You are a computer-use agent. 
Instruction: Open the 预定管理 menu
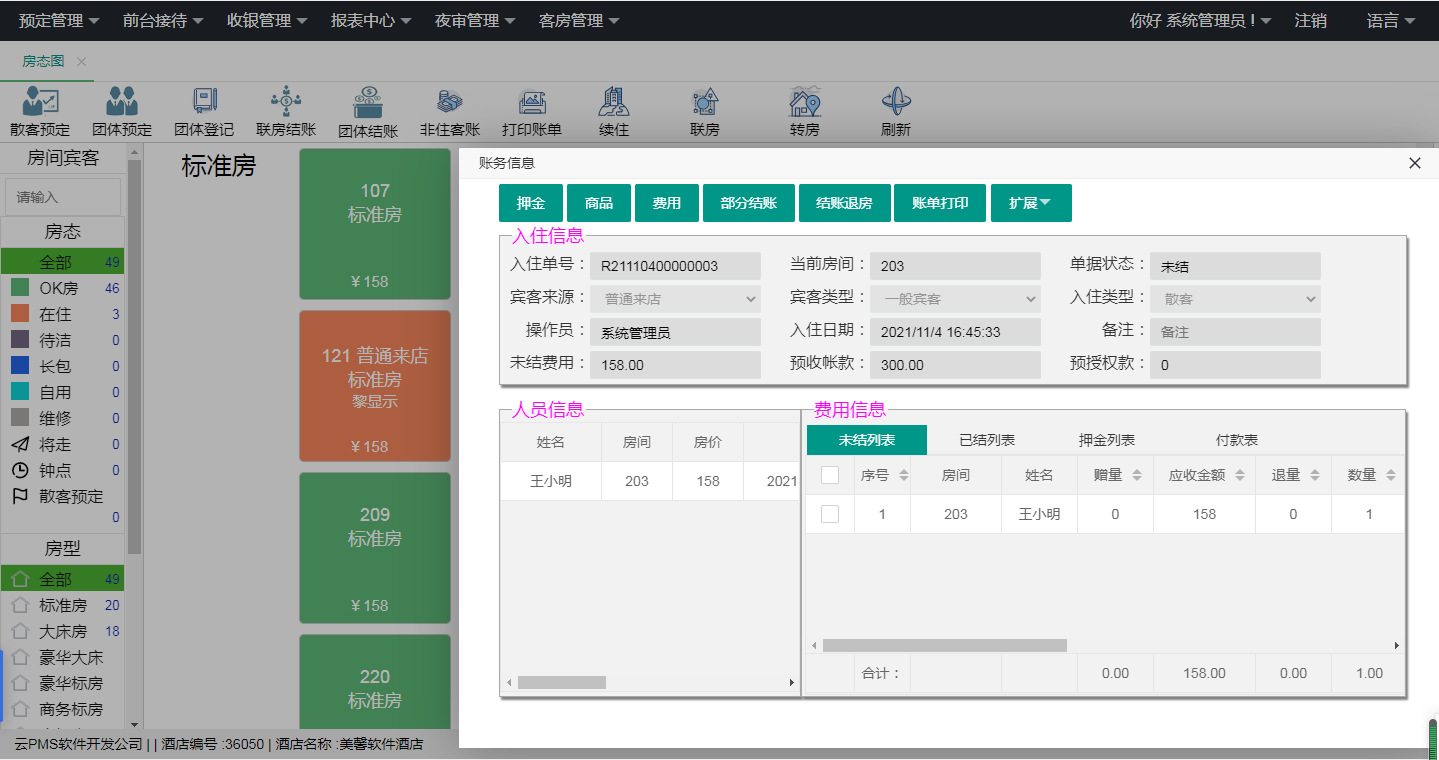point(59,20)
